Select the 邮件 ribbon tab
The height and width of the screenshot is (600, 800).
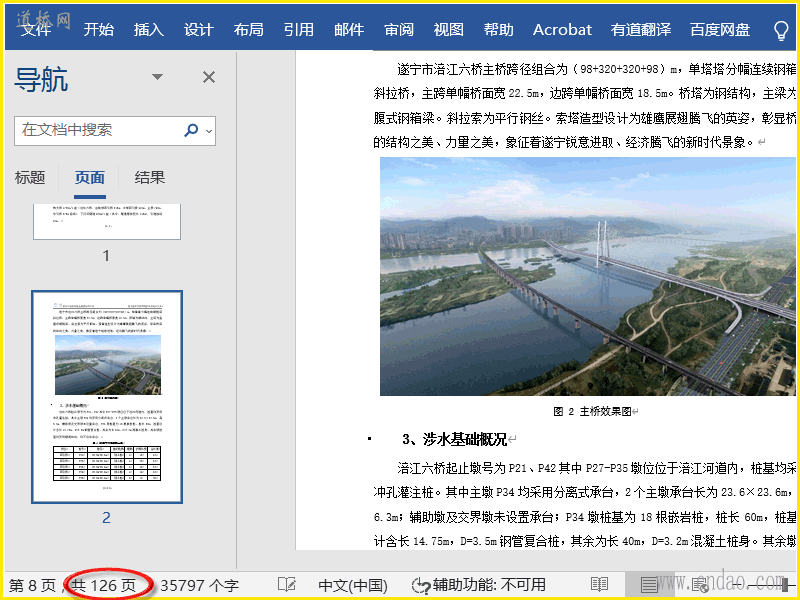[x=349, y=29]
